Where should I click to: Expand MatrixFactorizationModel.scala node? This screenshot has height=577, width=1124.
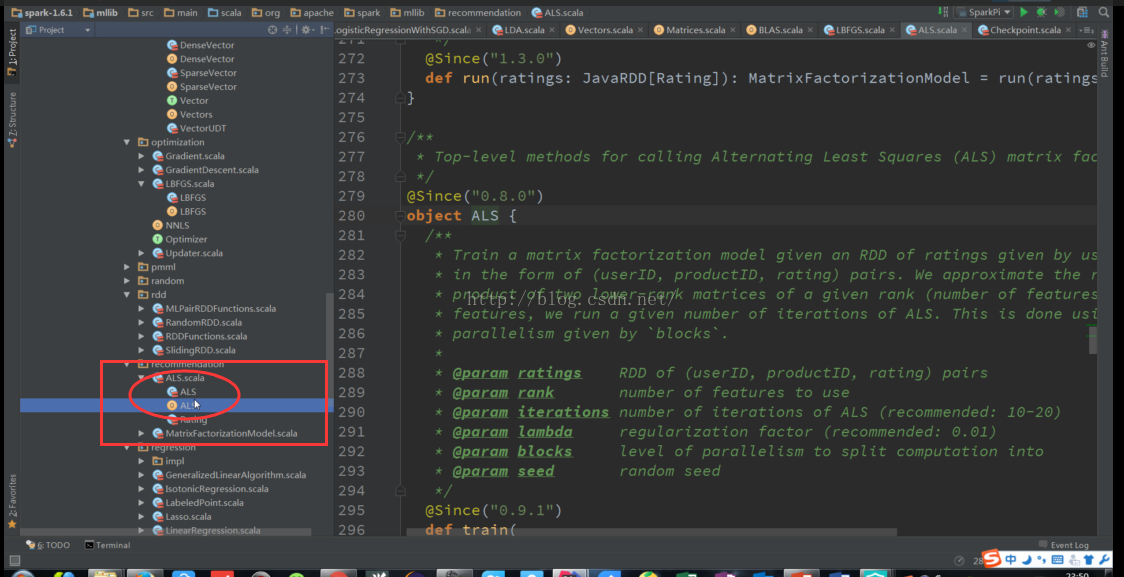pos(141,434)
